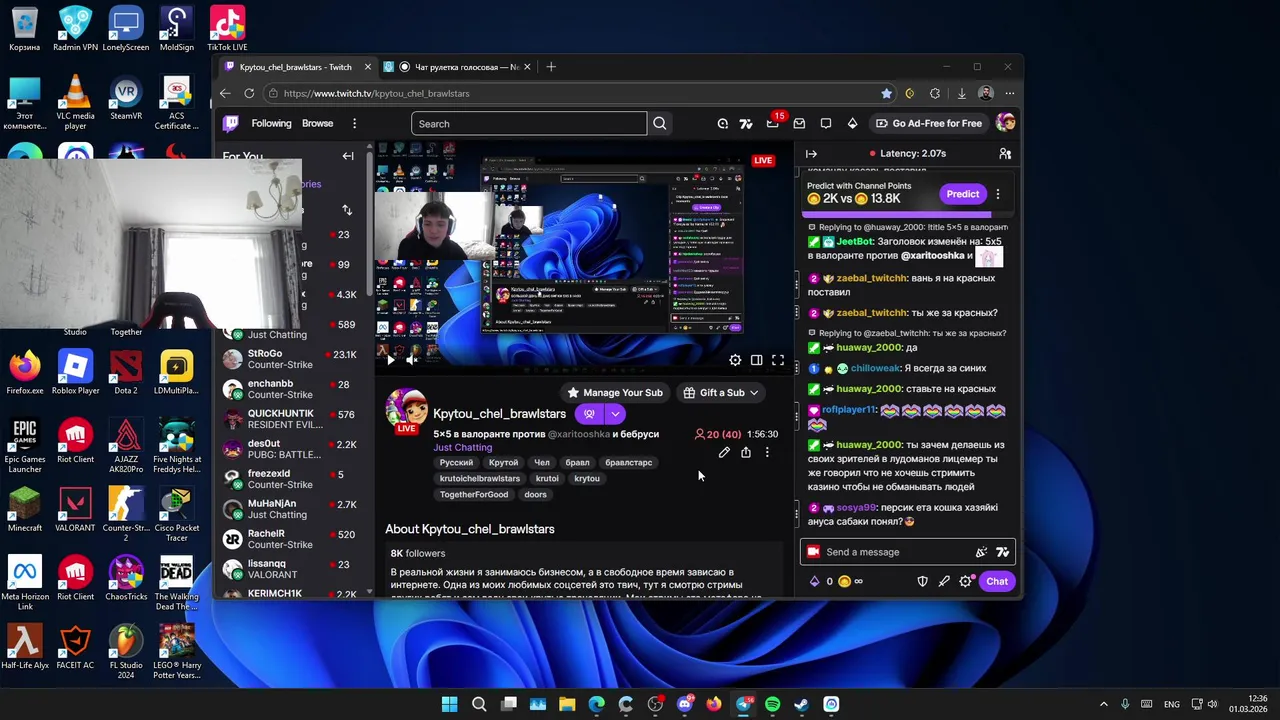Open the dropdown arrow beside the notification button
The width and height of the screenshot is (1280, 720).
(615, 414)
